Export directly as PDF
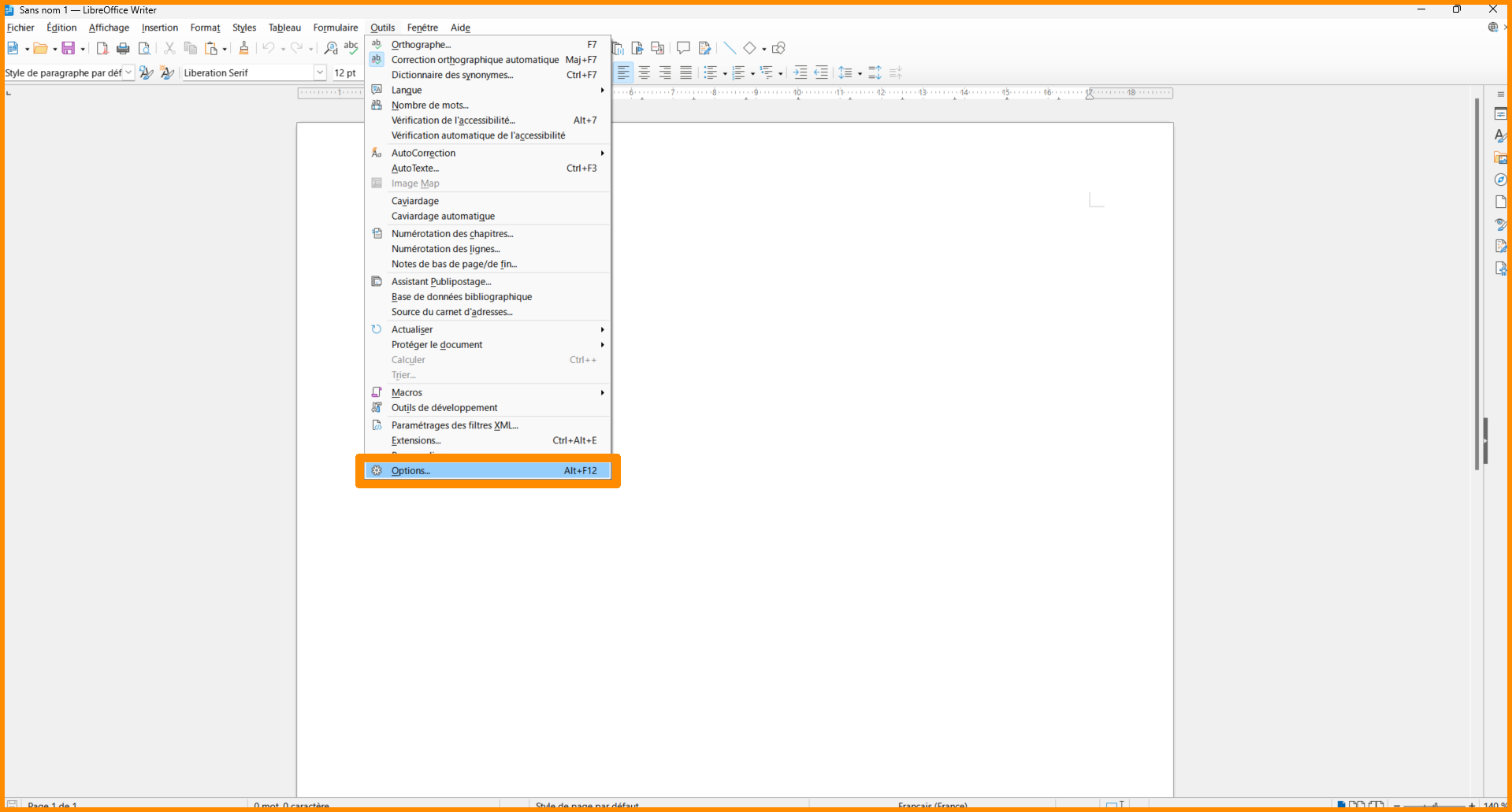 point(102,49)
